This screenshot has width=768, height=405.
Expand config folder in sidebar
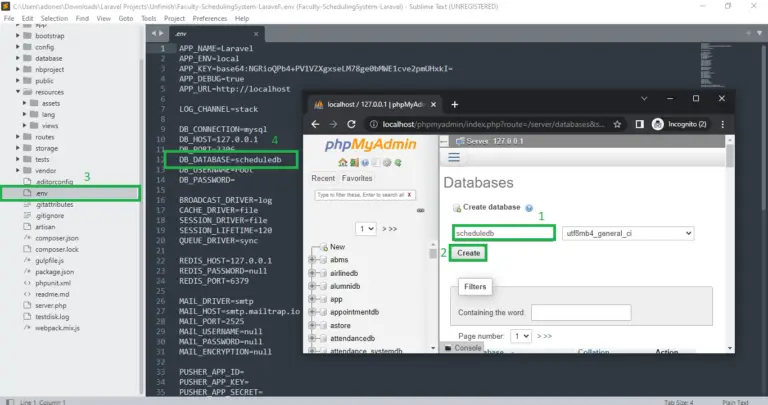[x=18, y=47]
